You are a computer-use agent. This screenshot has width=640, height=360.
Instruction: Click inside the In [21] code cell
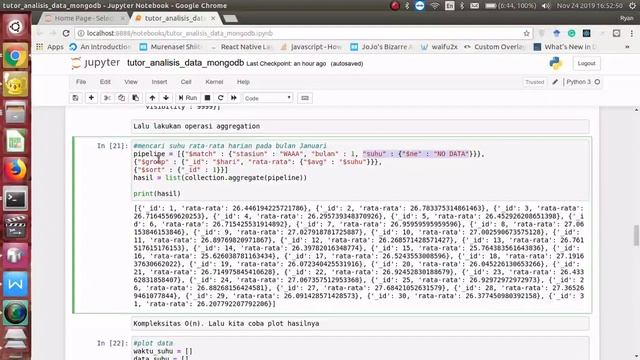point(361,170)
